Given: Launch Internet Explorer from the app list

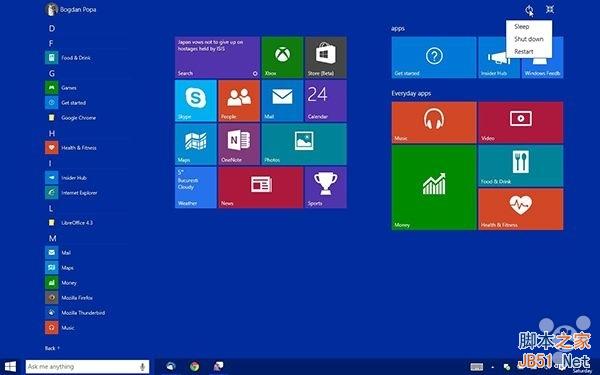Looking at the screenshot, I should 71,192.
